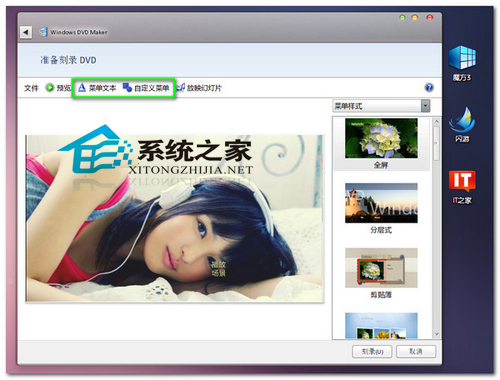The width and height of the screenshot is (500, 380).
Task: Click scroll up arrow in styles list
Action: [436, 121]
